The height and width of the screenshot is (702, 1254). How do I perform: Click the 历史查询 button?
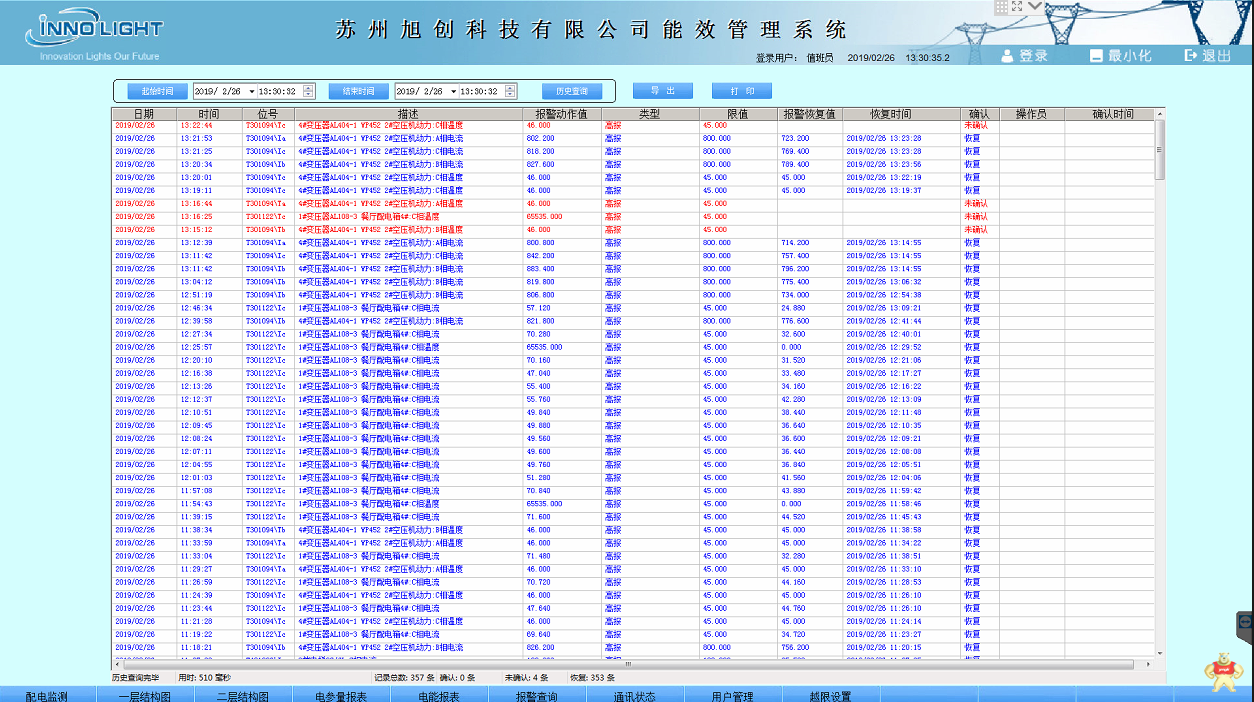pos(572,91)
